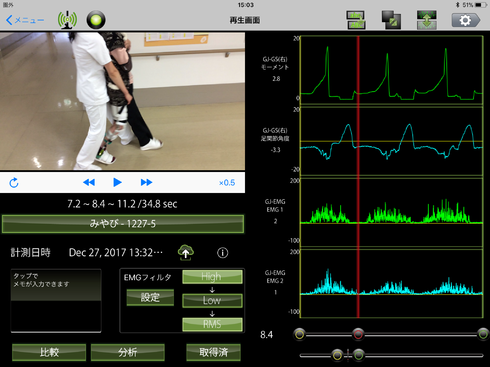The height and width of the screenshot is (367, 490).
Task: Tap the green handle on lower slider
Action: point(359,355)
